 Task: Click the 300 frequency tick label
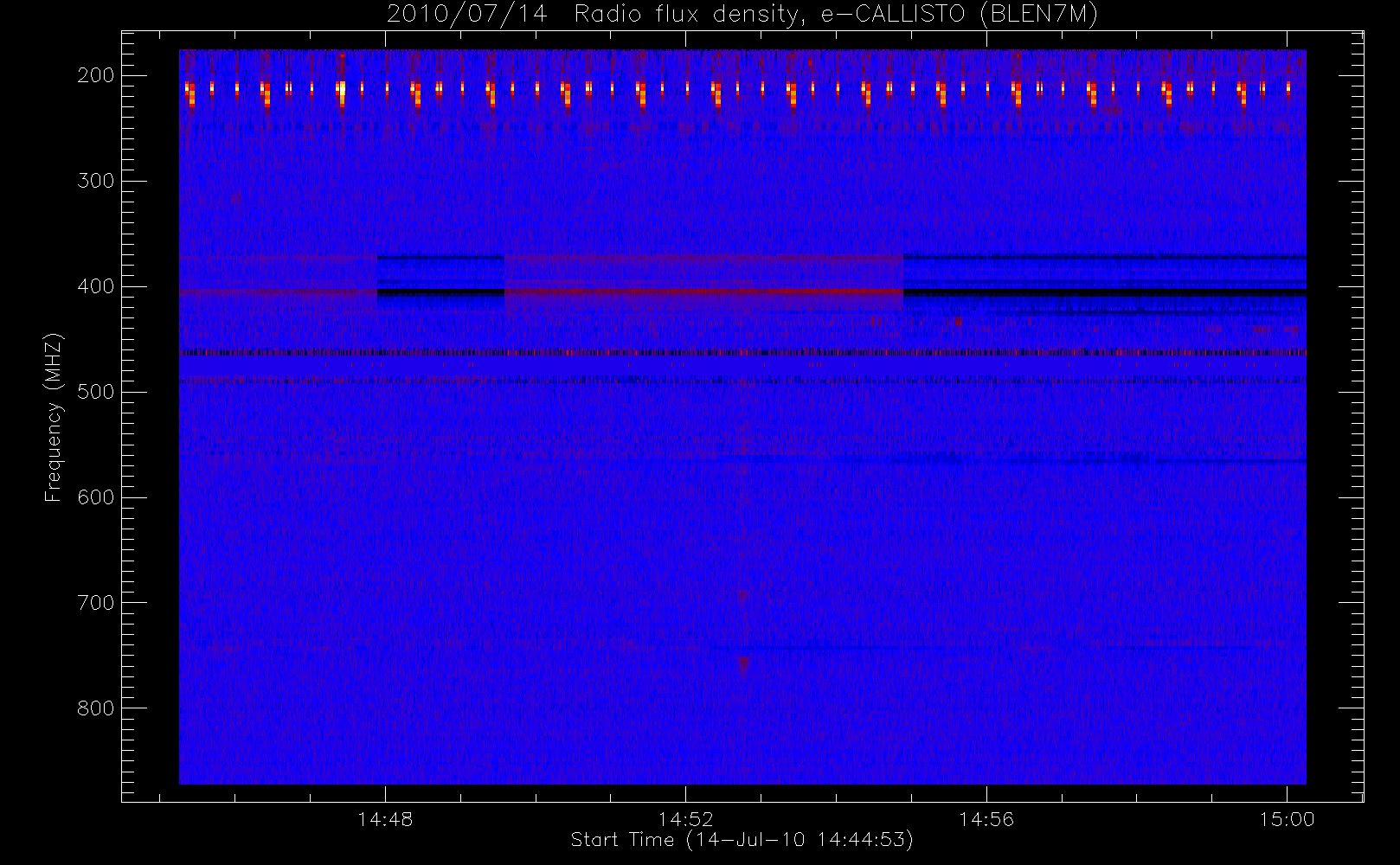point(96,181)
